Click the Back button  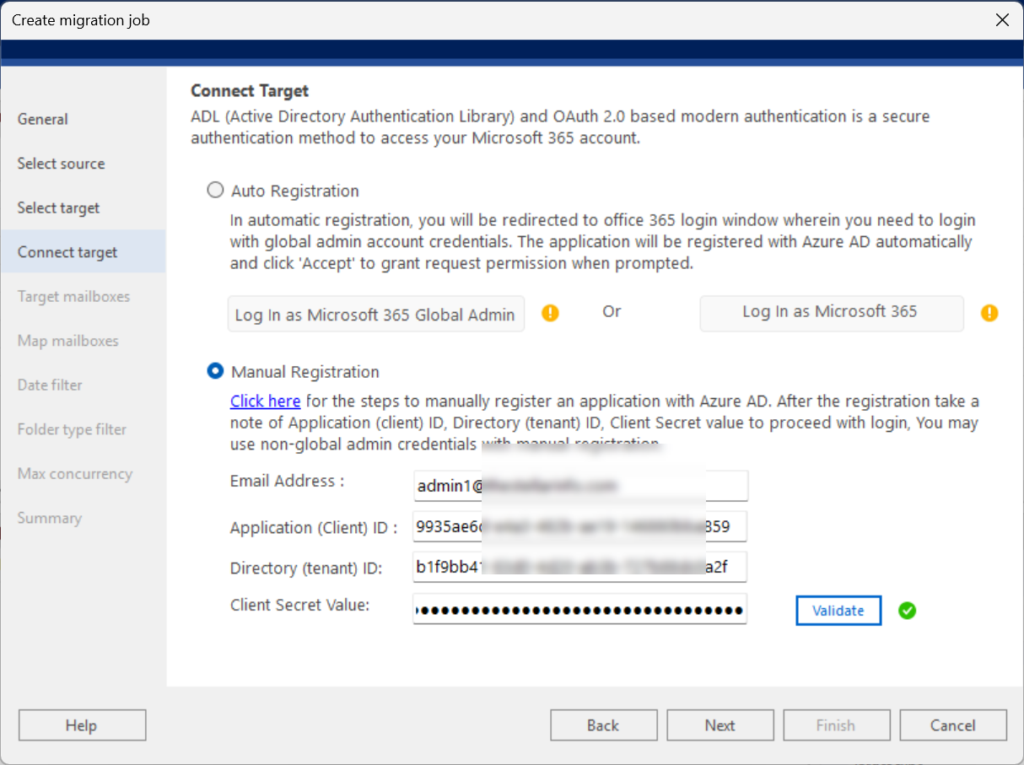click(603, 725)
